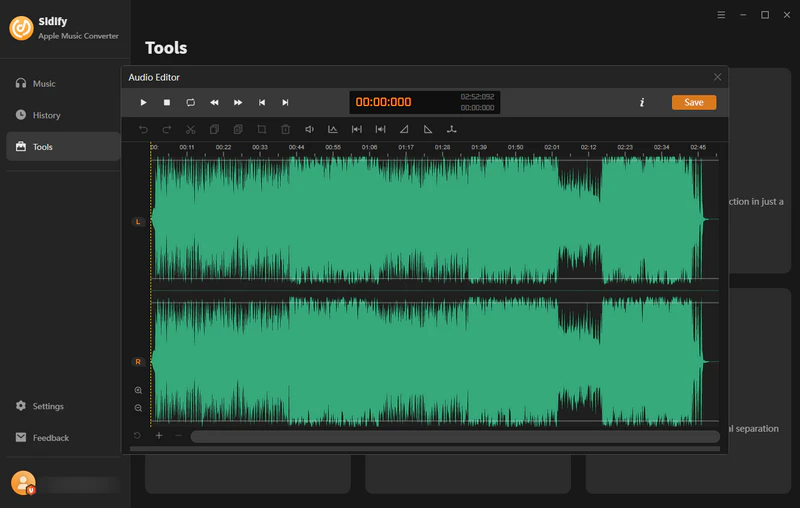Screen dimensions: 800x508
Task: Open the volume adjust tool
Action: 309,130
